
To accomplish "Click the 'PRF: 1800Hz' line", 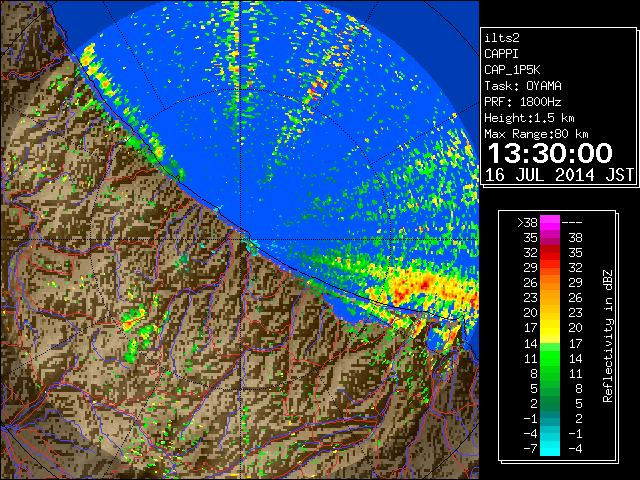I will coord(523,102).
